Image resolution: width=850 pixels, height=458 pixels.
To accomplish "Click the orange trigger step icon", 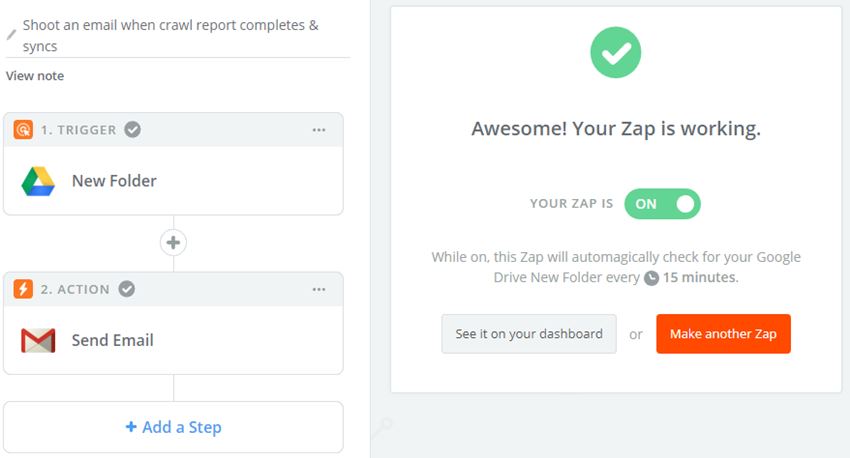I will 23,129.
